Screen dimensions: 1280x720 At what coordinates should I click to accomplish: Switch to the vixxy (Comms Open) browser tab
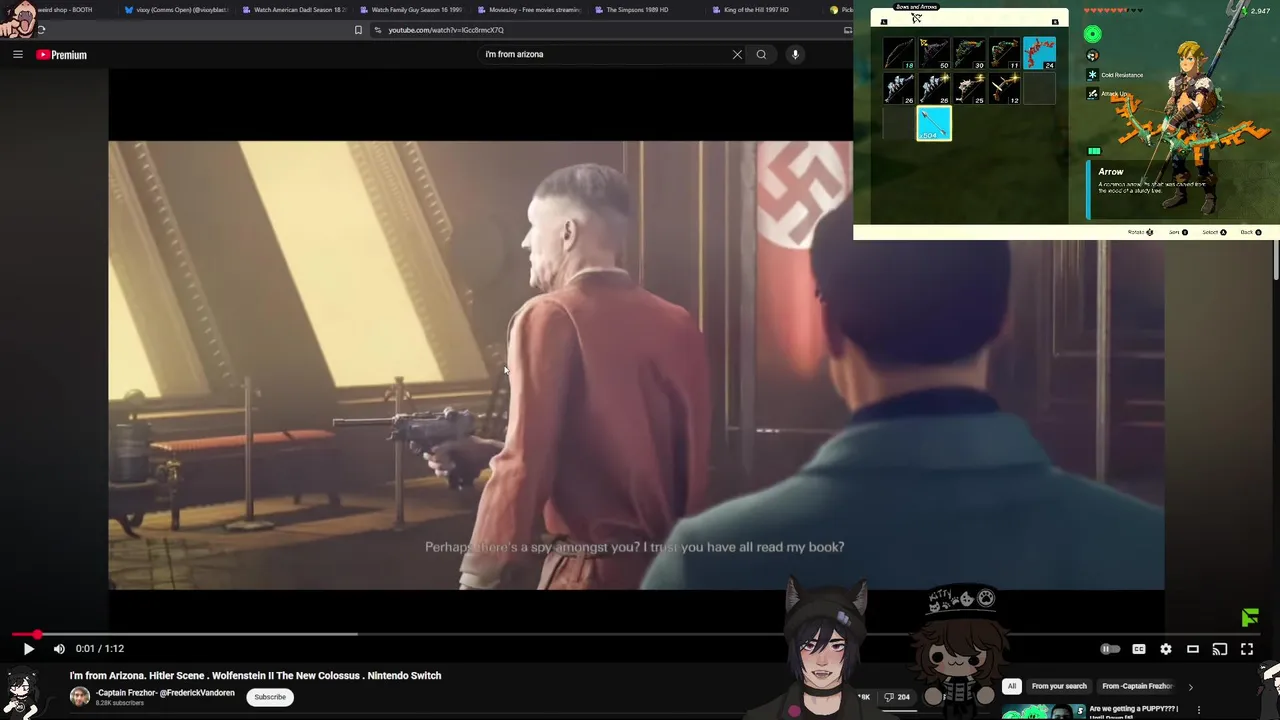click(x=177, y=10)
